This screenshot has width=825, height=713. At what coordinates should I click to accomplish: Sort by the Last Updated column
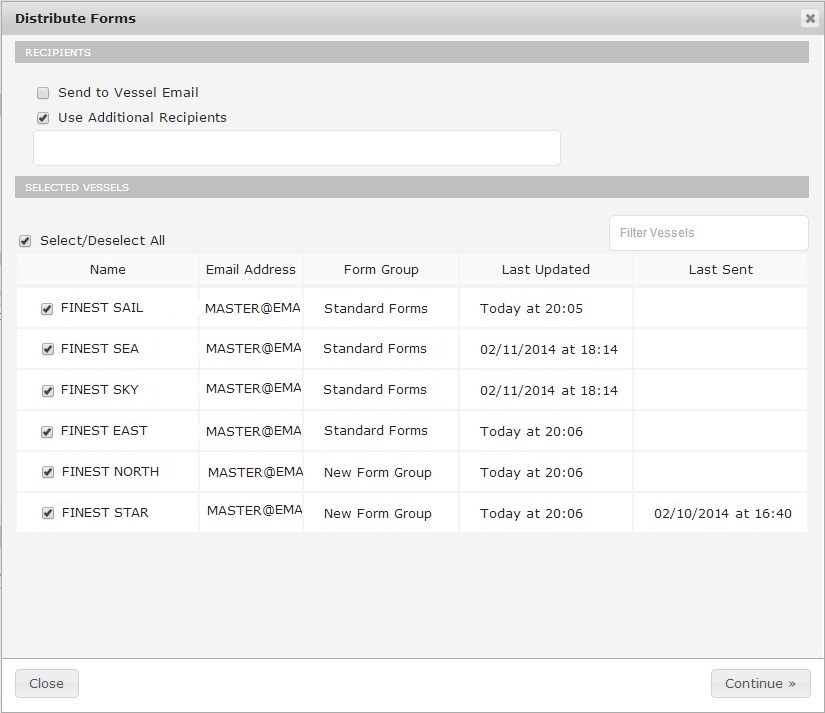[545, 269]
